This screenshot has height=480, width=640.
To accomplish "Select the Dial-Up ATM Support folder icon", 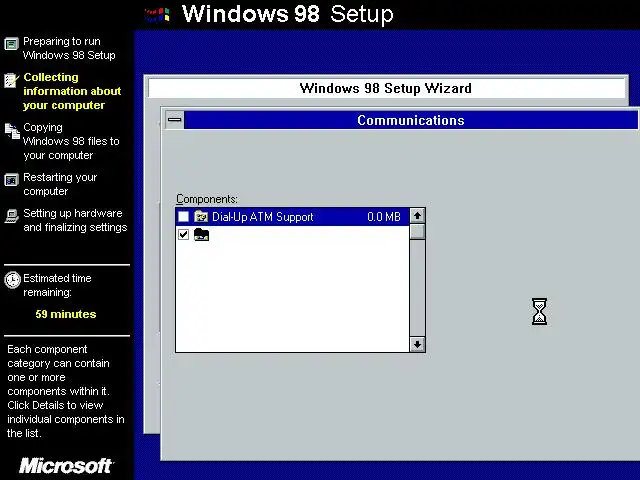I will point(201,216).
